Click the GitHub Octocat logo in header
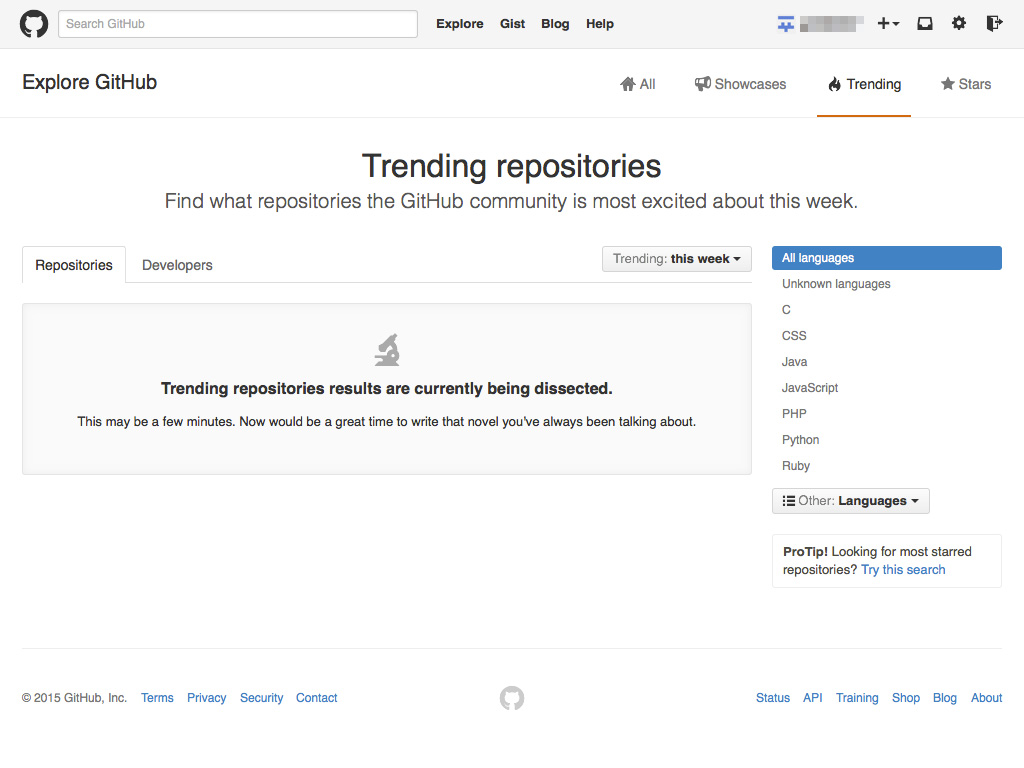The image size is (1024, 768). pyautogui.click(x=34, y=24)
